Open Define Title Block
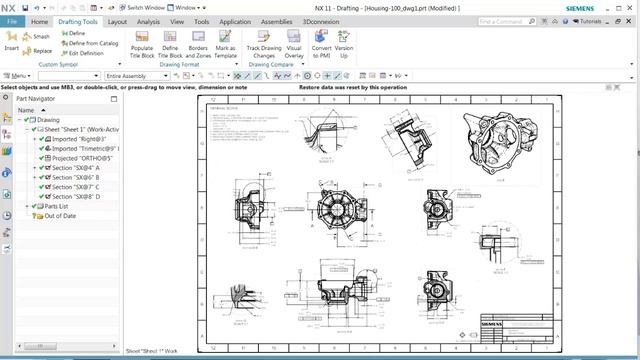This screenshot has height=360, width=640. coord(170,44)
